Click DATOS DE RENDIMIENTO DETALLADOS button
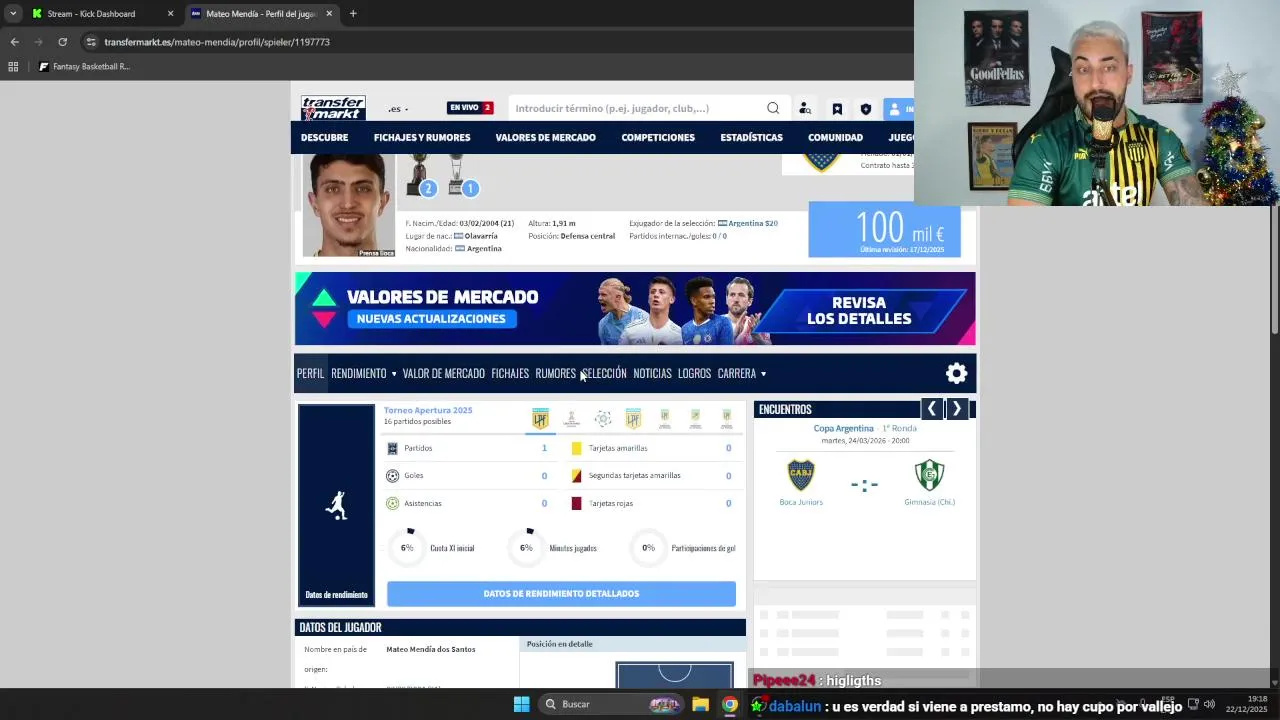Viewport: 1280px width, 720px height. [x=561, y=593]
